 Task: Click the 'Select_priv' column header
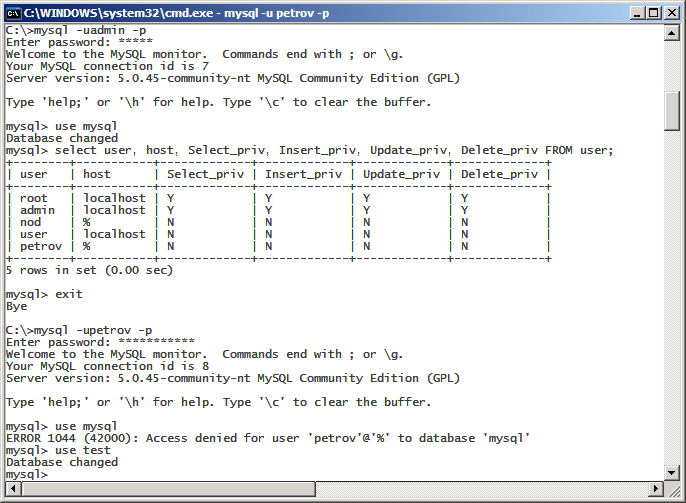pos(206,174)
